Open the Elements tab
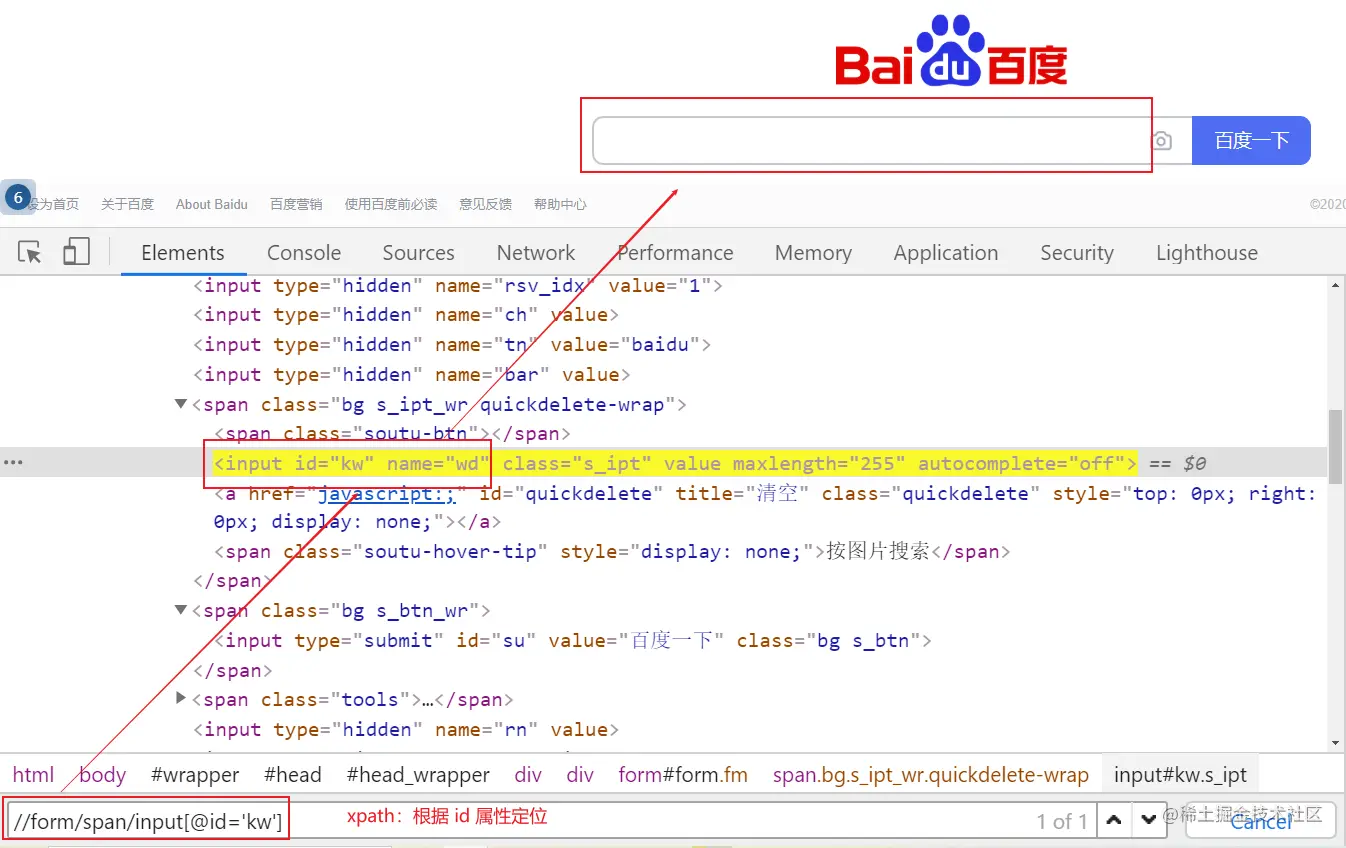Screen dimensions: 1346x848 pos(183,253)
